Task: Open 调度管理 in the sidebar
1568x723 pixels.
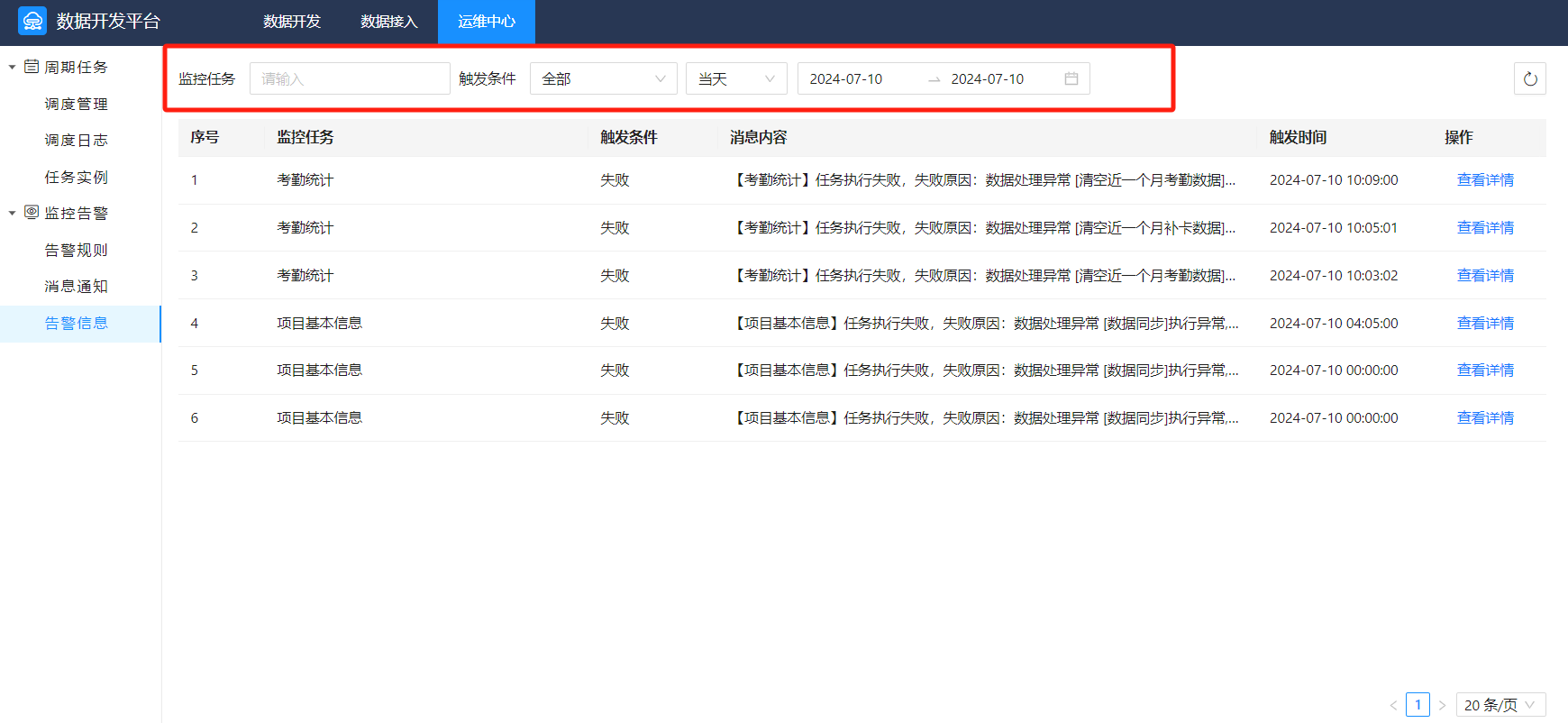Action: click(x=77, y=105)
